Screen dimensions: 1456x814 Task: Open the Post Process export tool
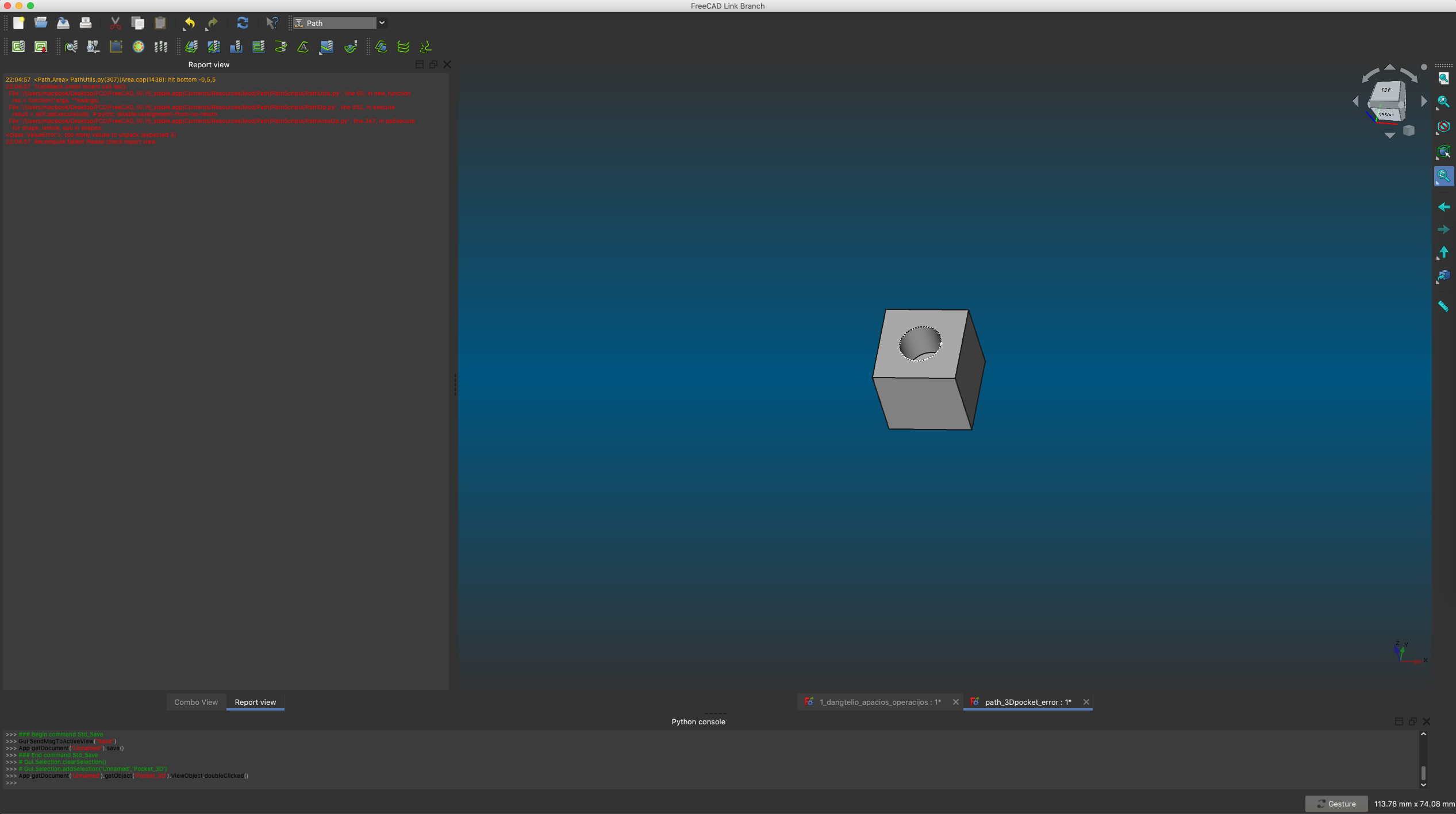tap(40, 47)
